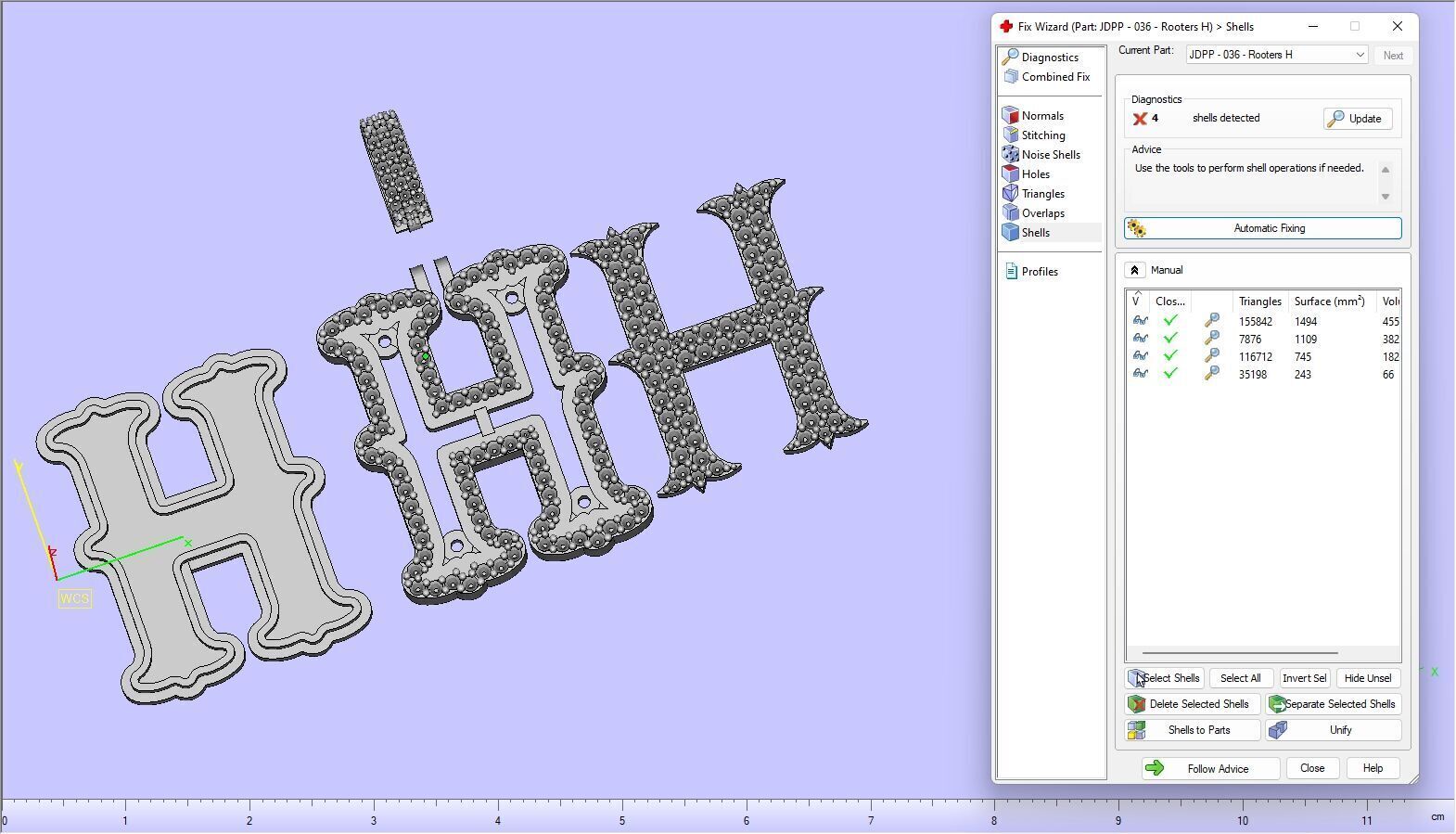The width and height of the screenshot is (1456, 834).
Task: Click the Shells cube icon in the sidebar
Action: pos(1011,233)
